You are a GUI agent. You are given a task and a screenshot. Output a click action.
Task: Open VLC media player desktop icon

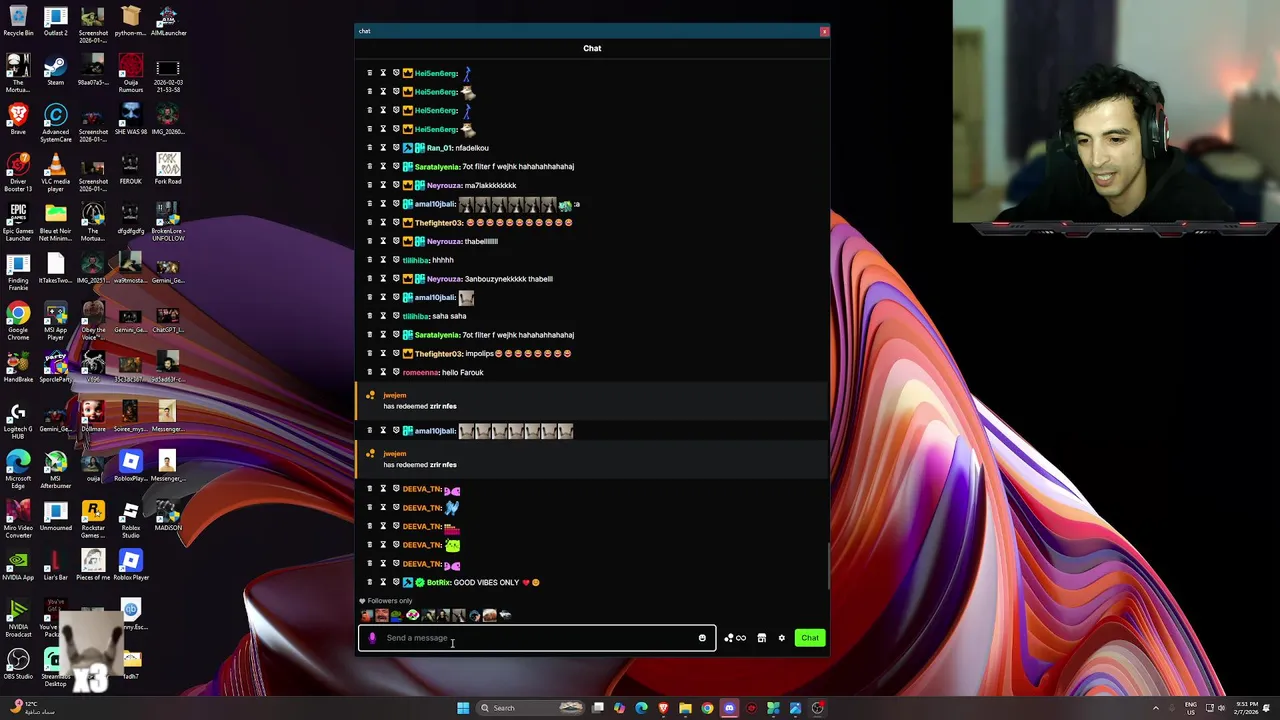click(55, 173)
